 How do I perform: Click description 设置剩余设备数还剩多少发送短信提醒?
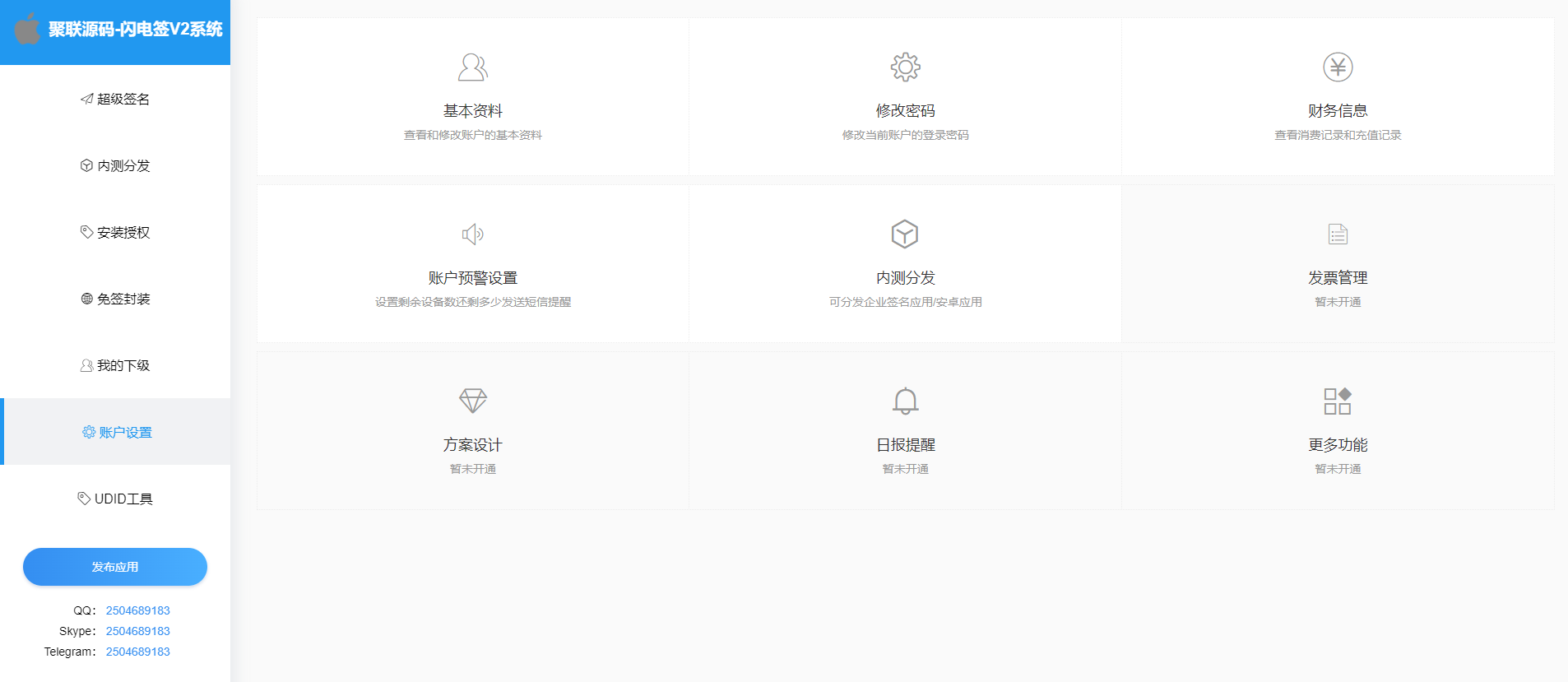[x=473, y=302]
